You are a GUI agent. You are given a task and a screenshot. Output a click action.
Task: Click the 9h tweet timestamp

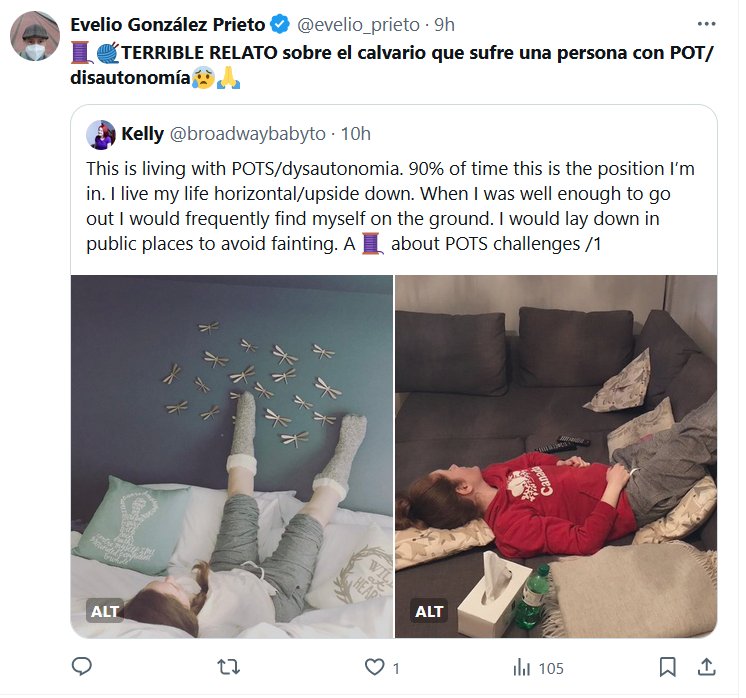(x=444, y=24)
